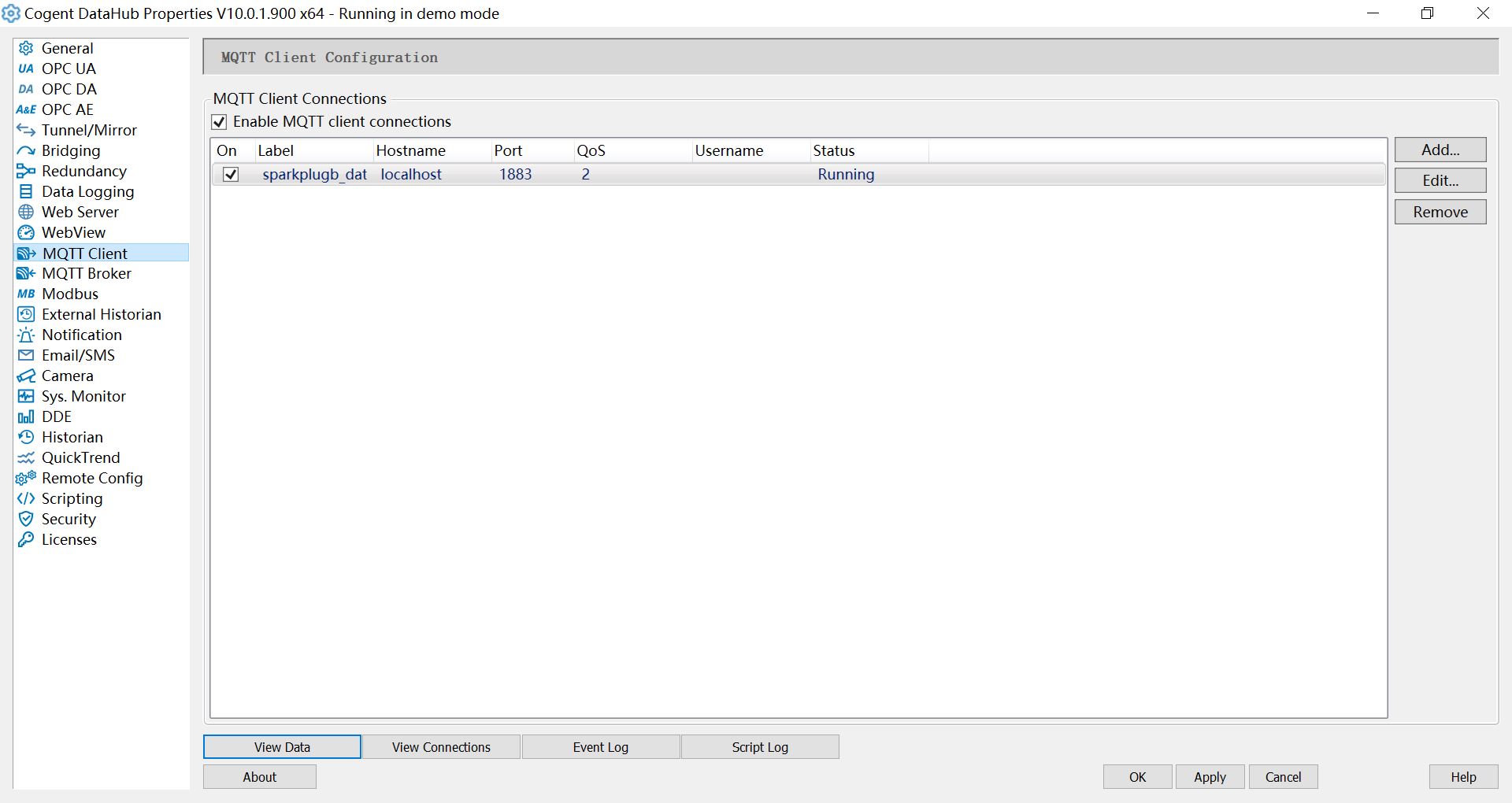Click the View Connections button
This screenshot has width=1512, height=803.
click(441, 747)
